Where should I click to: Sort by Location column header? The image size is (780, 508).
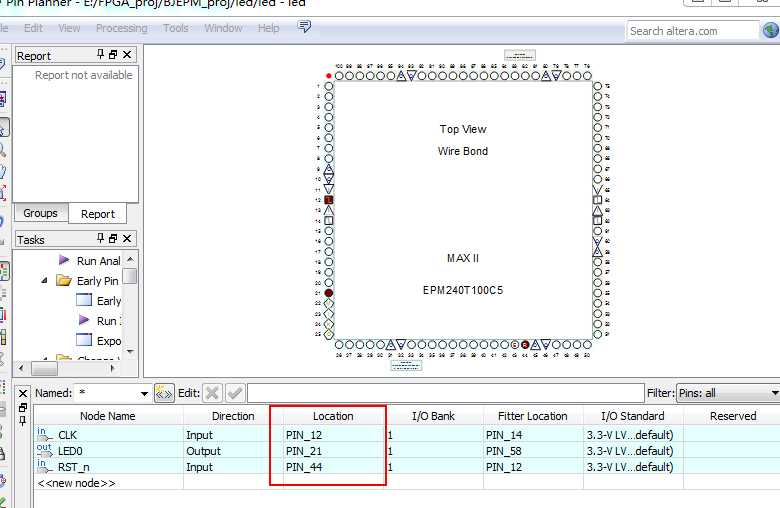pos(333,416)
